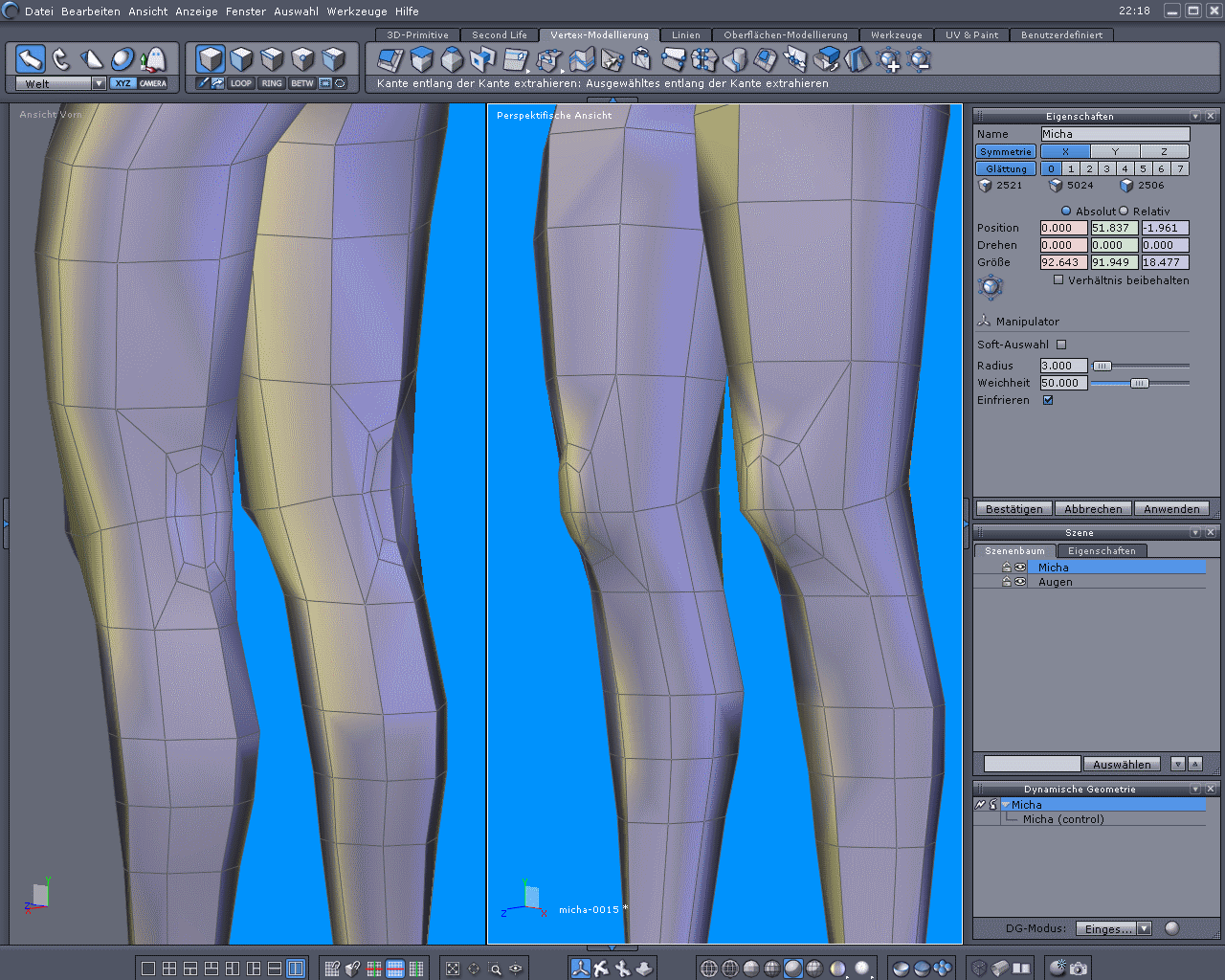Open the Werkzeuge menu in the menu bar
Image resolution: width=1225 pixels, height=980 pixels.
(357, 11)
